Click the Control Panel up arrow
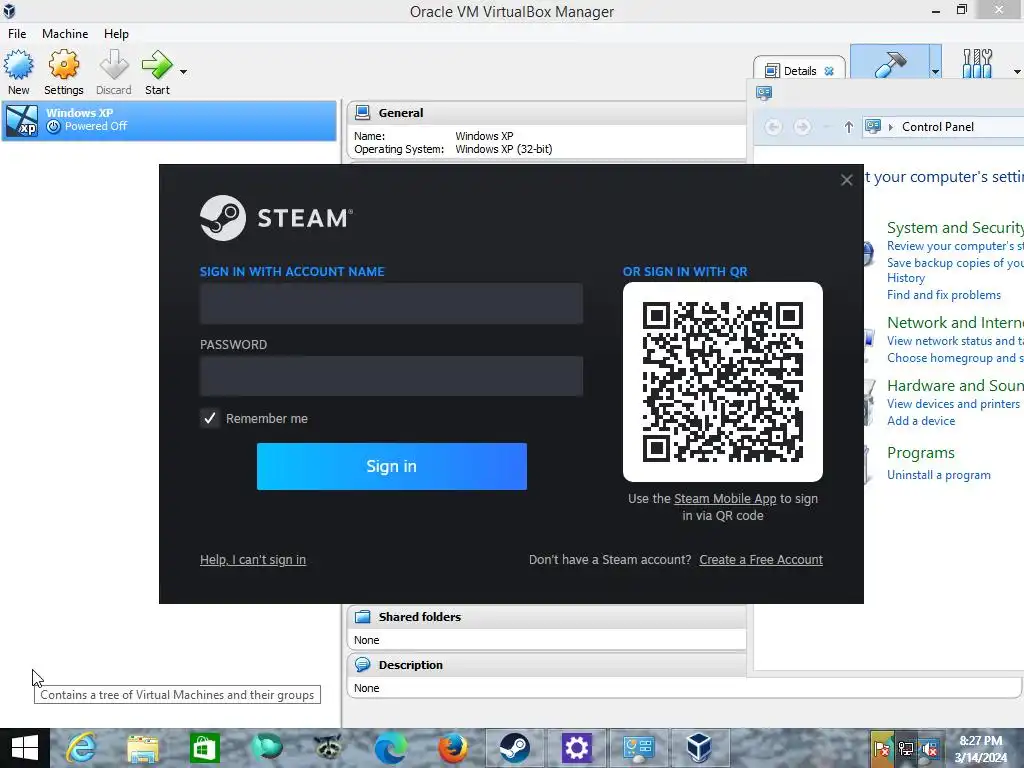This screenshot has width=1024, height=768. click(x=848, y=127)
